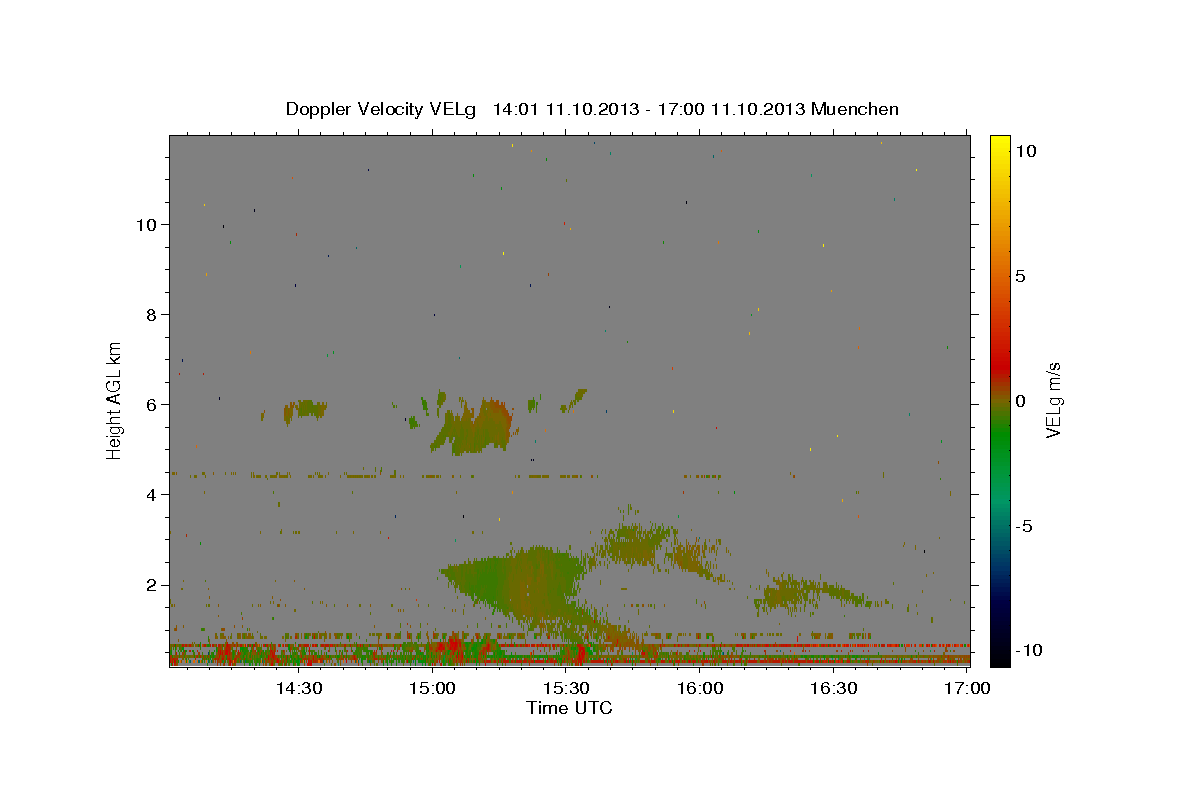Click the height tick label 8
The image size is (1200, 800).
coord(153,314)
